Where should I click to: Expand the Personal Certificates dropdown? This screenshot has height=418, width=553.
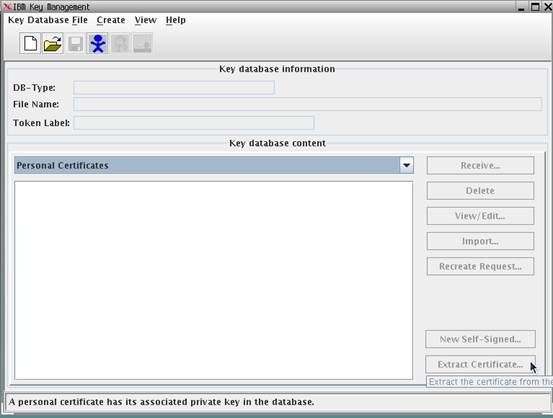tap(406, 165)
